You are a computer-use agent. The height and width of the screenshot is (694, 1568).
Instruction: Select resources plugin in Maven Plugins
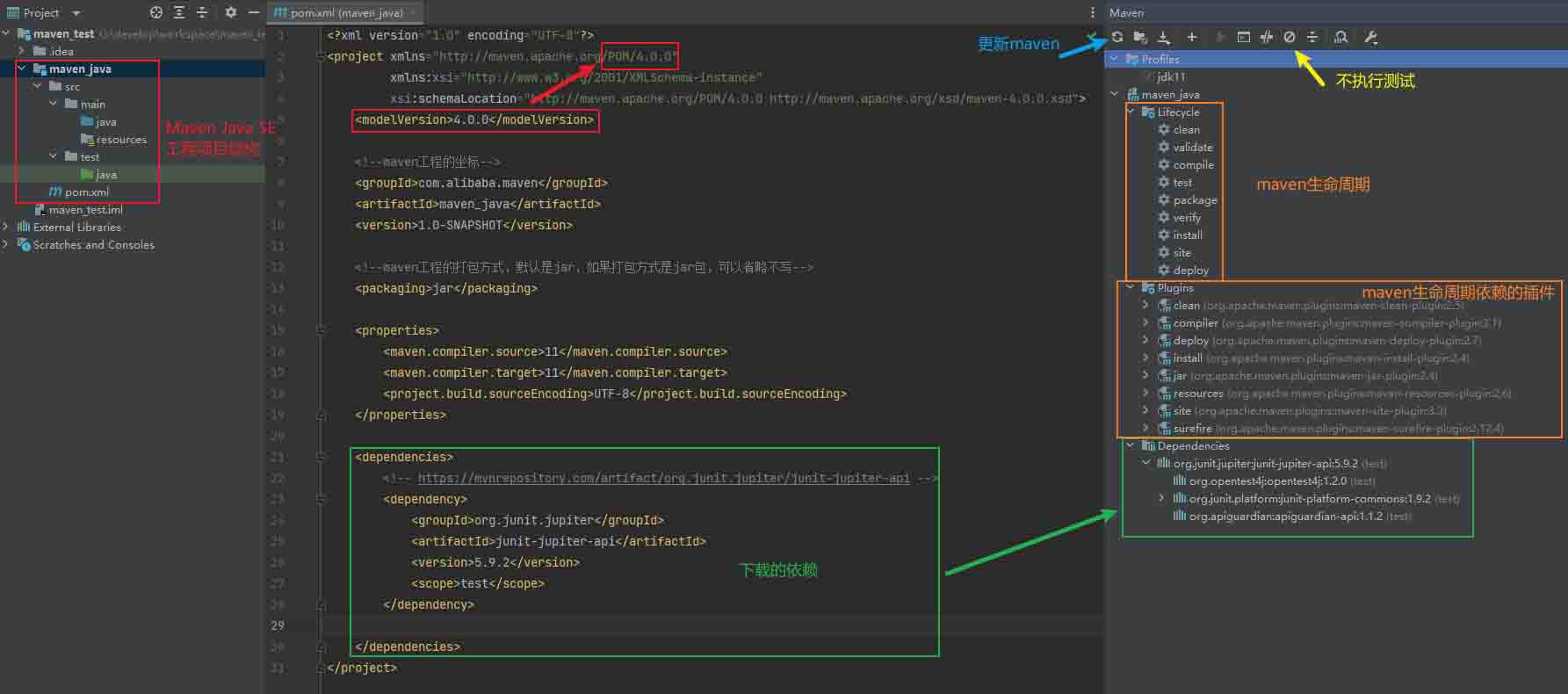[x=1334, y=393]
